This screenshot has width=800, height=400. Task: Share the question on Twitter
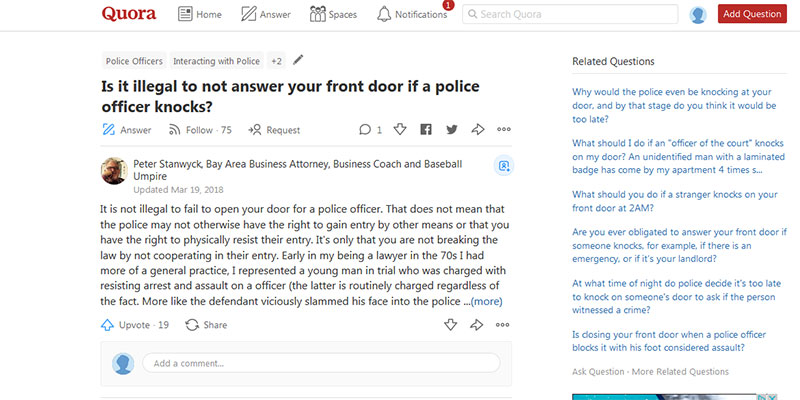click(452, 130)
